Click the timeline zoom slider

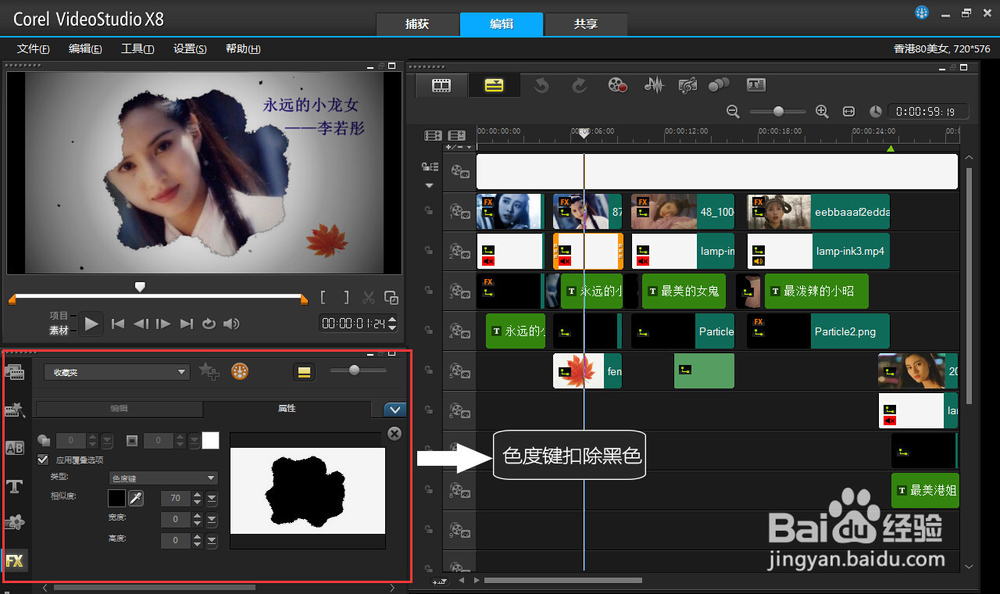[778, 112]
